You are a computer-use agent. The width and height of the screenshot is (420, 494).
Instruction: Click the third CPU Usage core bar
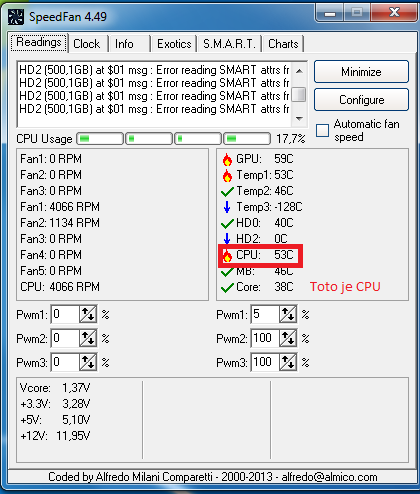point(198,139)
